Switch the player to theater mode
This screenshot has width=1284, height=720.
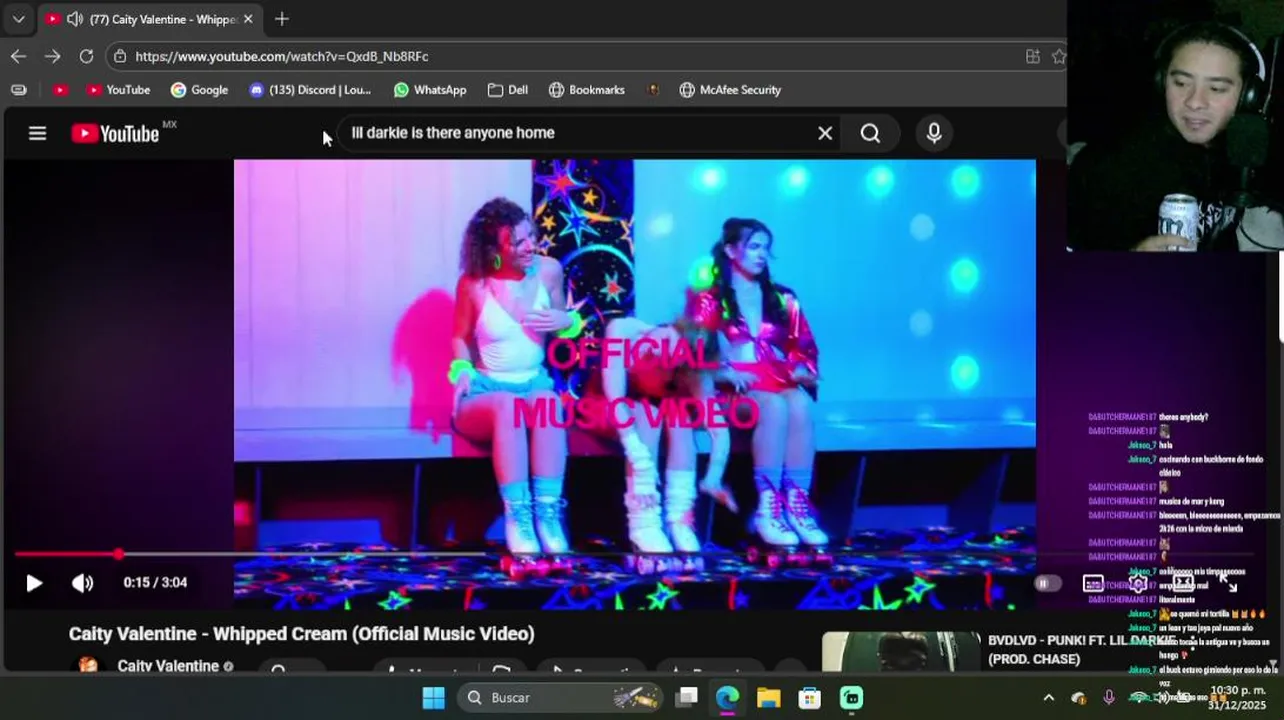(1183, 583)
